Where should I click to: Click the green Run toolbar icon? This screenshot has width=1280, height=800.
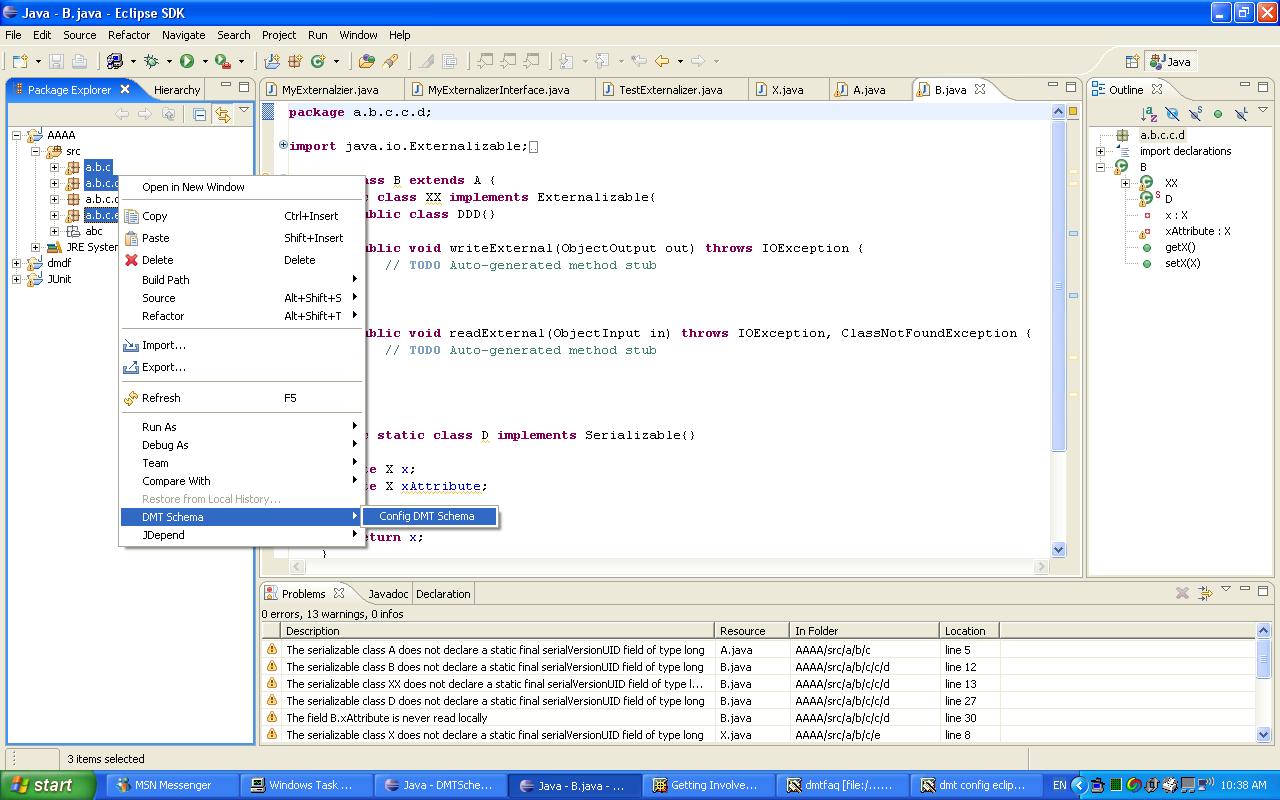pos(187,61)
